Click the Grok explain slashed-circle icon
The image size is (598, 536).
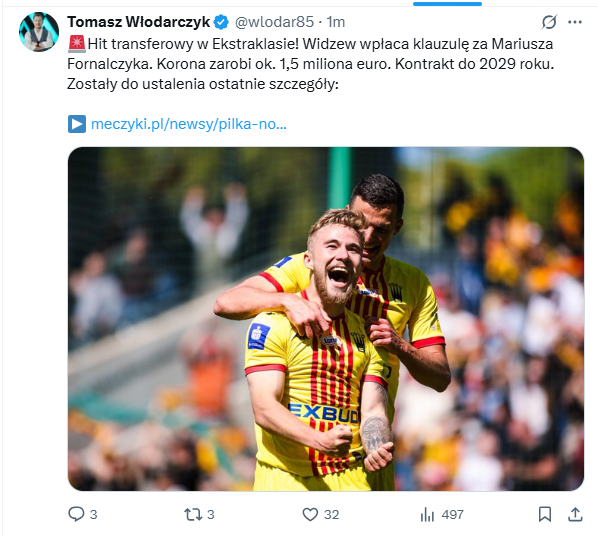(x=549, y=22)
